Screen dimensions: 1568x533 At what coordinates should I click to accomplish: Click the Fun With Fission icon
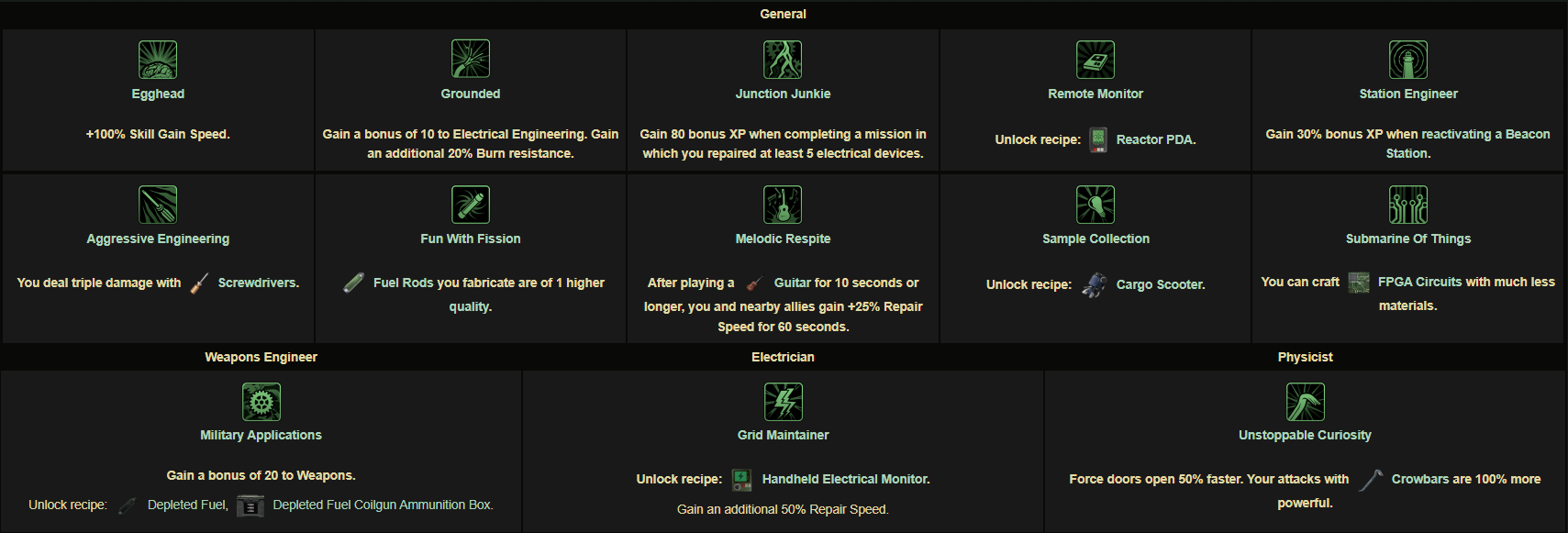point(471,205)
